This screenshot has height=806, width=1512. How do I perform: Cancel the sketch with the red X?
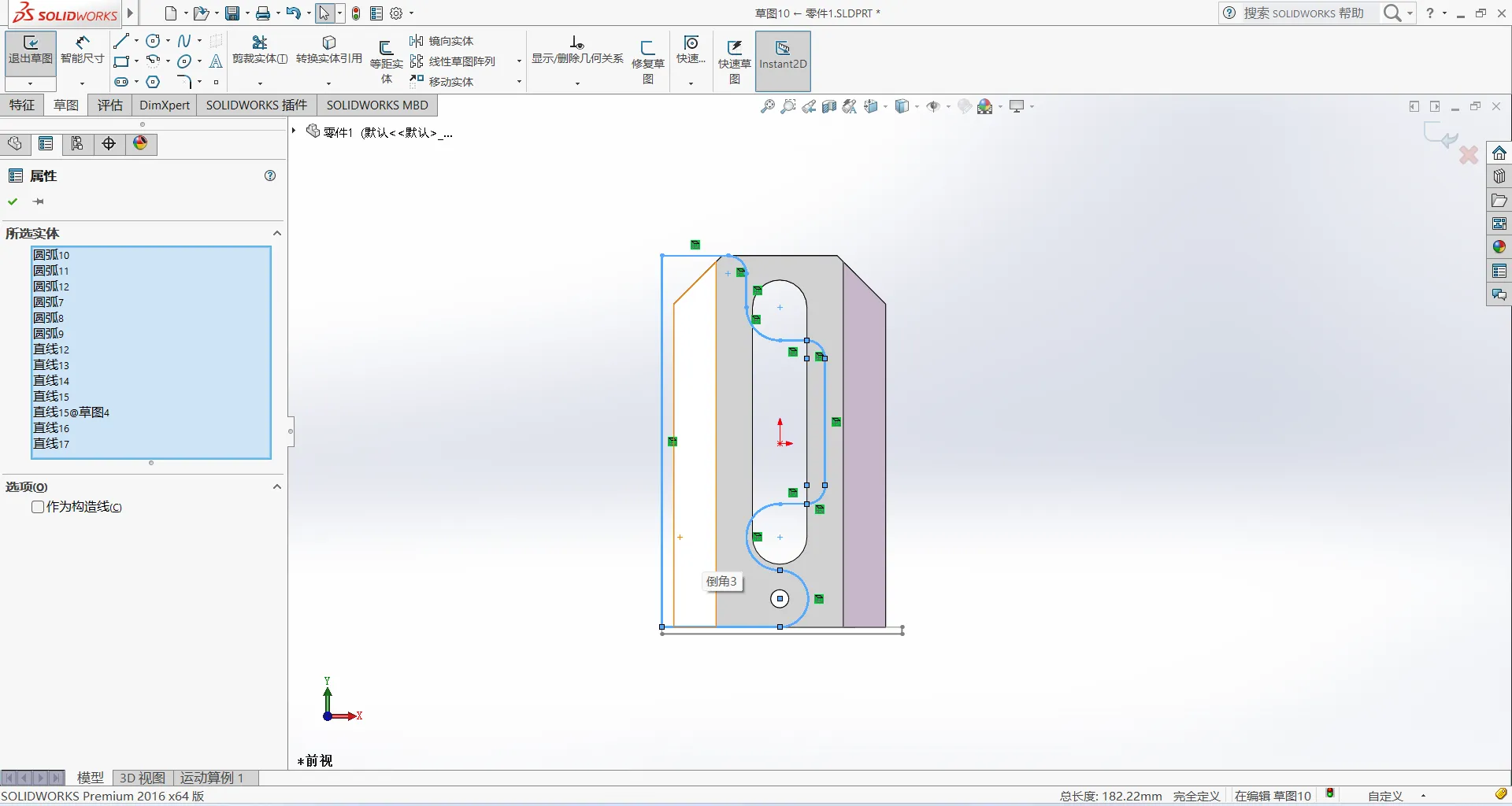click(x=1469, y=155)
